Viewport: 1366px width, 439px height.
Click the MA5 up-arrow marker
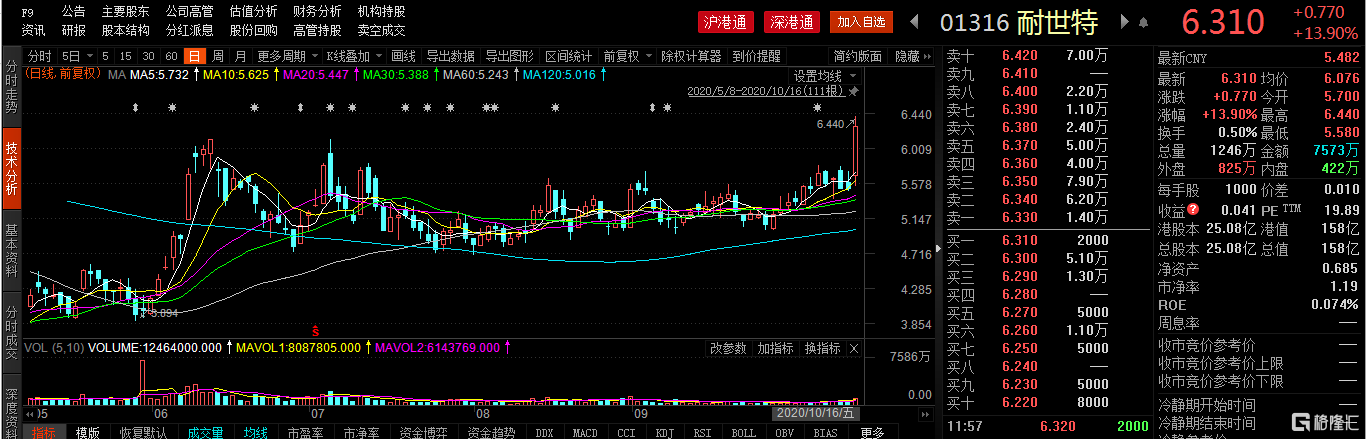pyautogui.click(x=195, y=74)
